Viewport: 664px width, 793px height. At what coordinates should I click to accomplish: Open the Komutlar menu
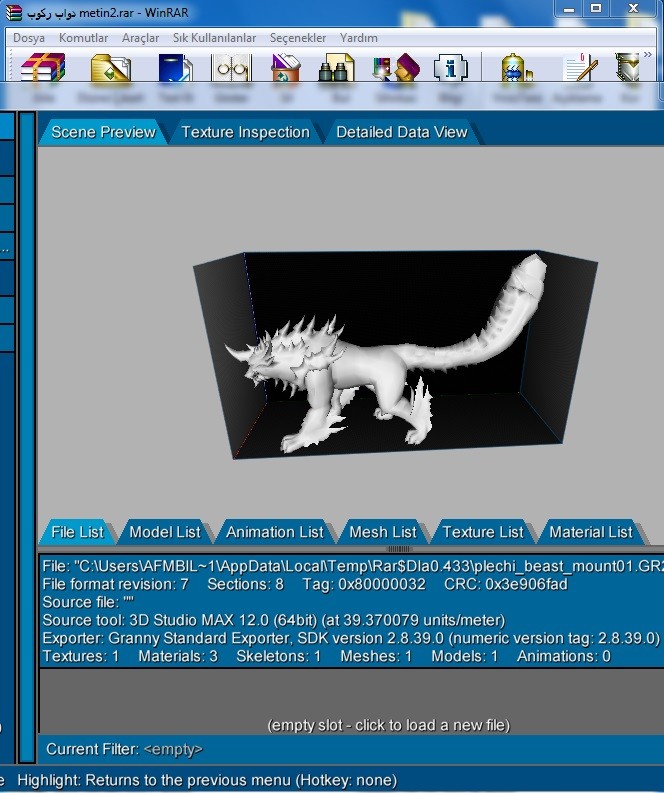(83, 38)
